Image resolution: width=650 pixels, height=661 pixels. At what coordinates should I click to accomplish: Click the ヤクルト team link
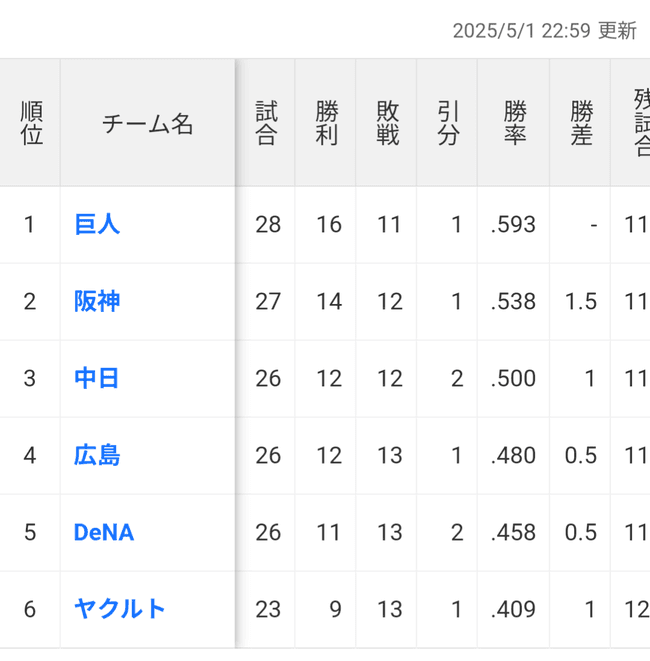tap(120, 608)
